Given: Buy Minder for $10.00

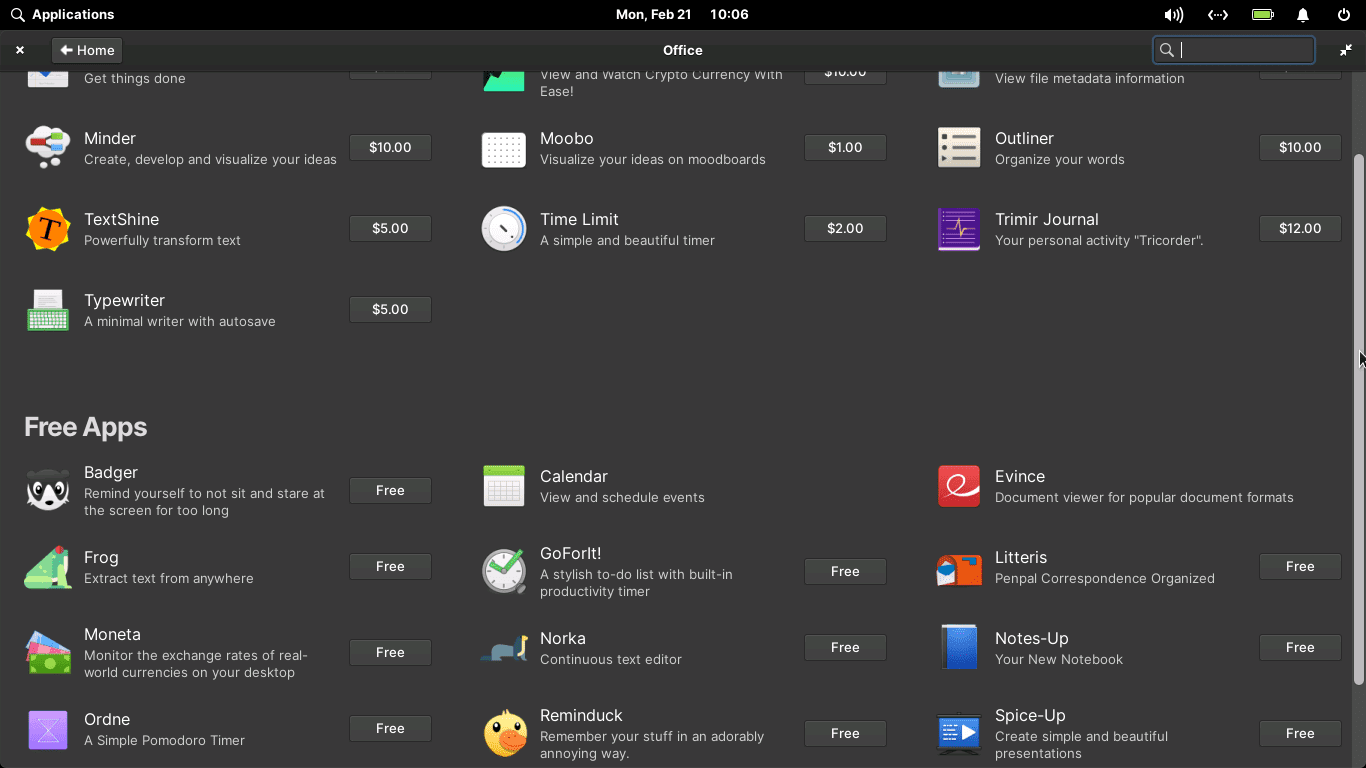Looking at the screenshot, I should coord(390,147).
